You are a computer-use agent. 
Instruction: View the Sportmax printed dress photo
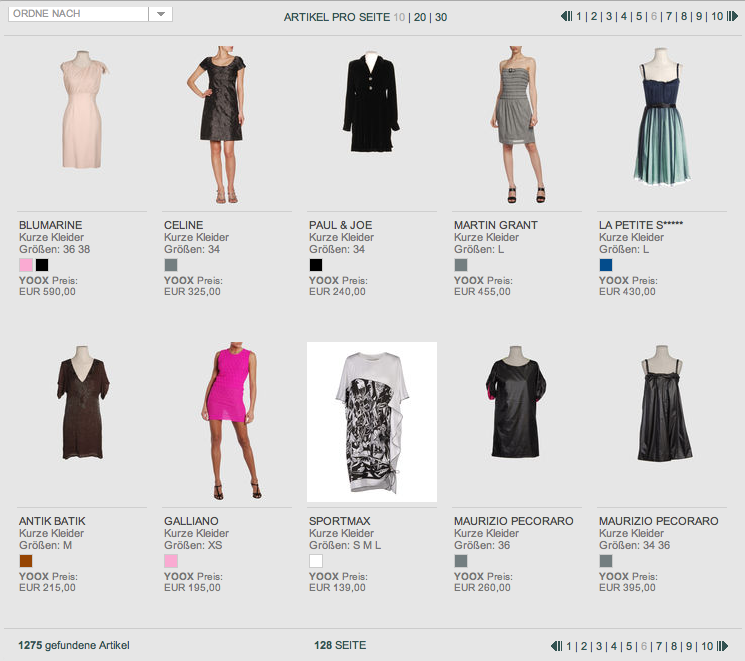(372, 422)
